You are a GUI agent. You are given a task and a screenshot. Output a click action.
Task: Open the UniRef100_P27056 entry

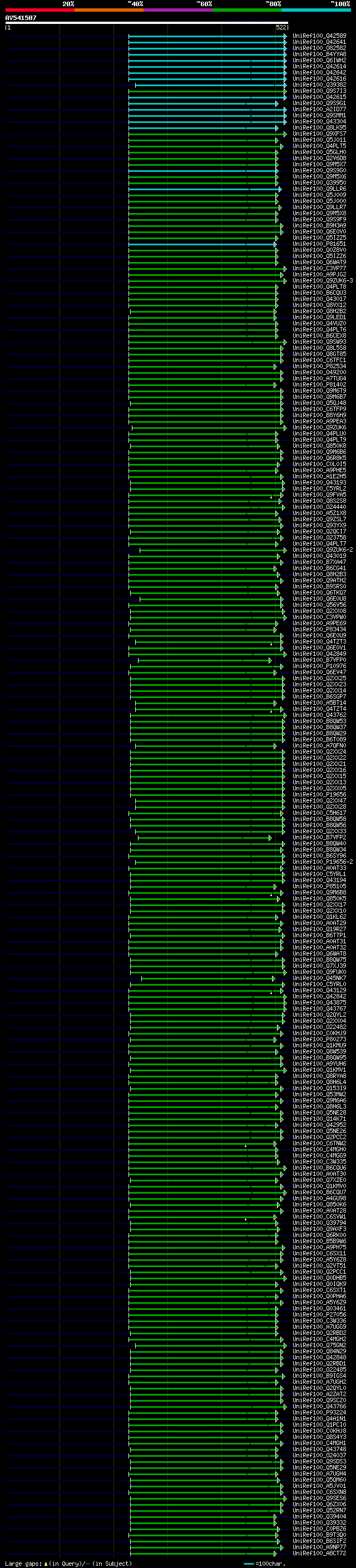click(319, 1315)
